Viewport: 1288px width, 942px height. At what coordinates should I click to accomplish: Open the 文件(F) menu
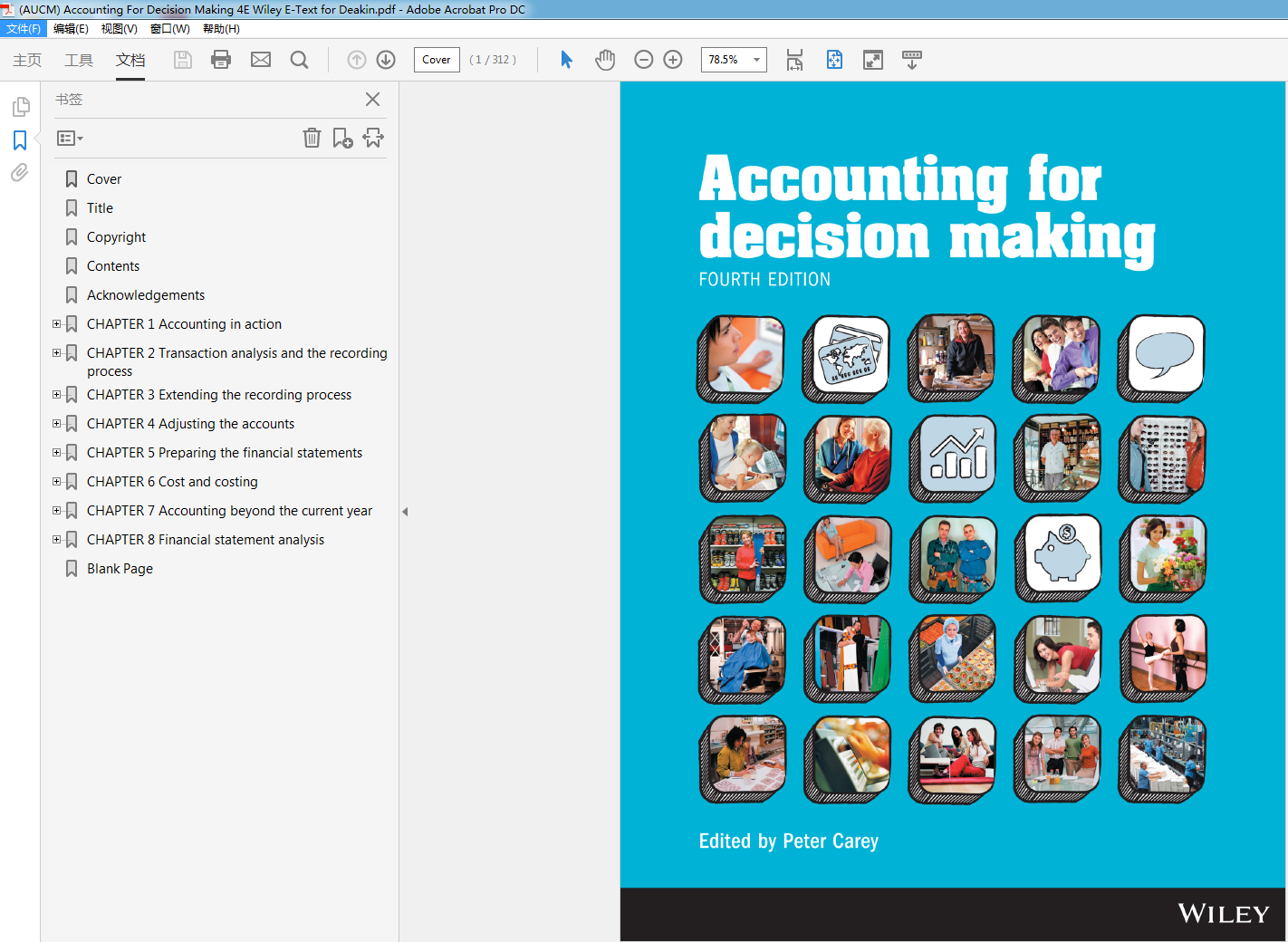click(x=23, y=29)
